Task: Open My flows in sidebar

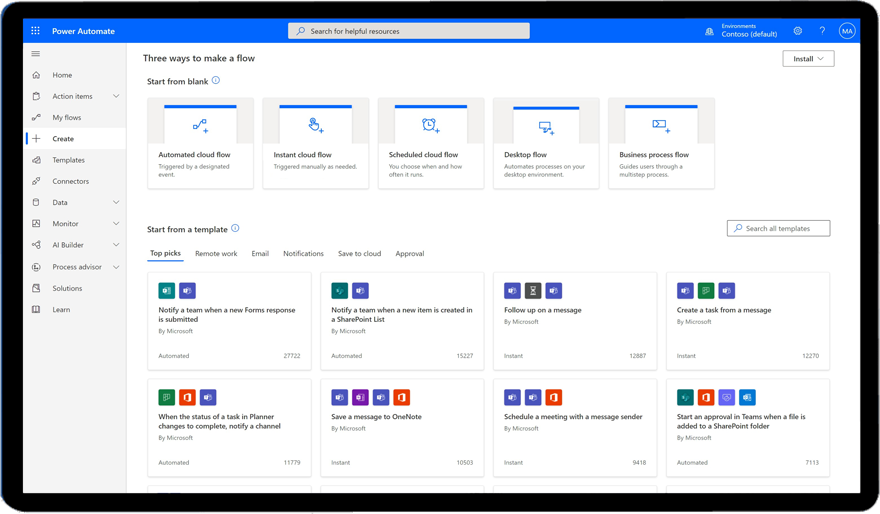Action: coord(67,117)
